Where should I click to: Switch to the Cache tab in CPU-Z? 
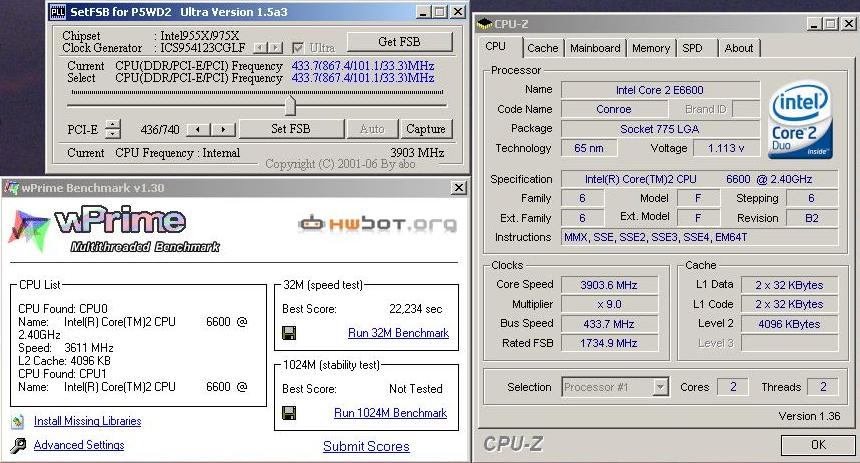(542, 48)
